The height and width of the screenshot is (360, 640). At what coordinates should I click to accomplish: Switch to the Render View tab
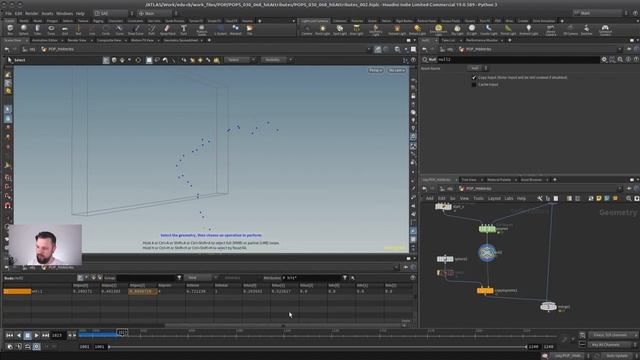point(77,40)
